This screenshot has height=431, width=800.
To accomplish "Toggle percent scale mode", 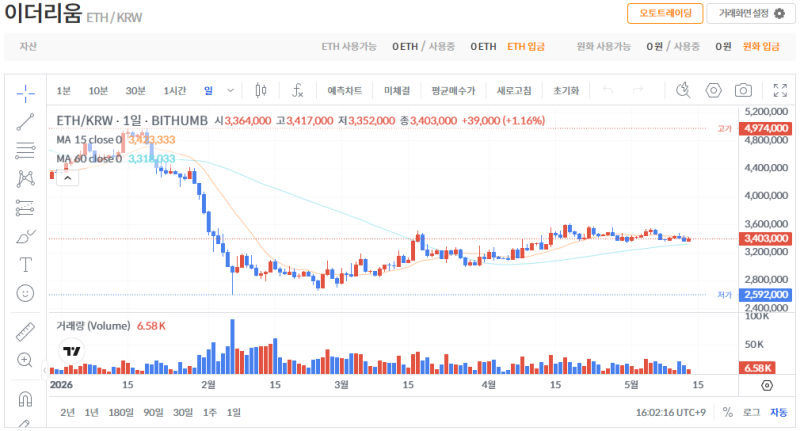I will (728, 412).
